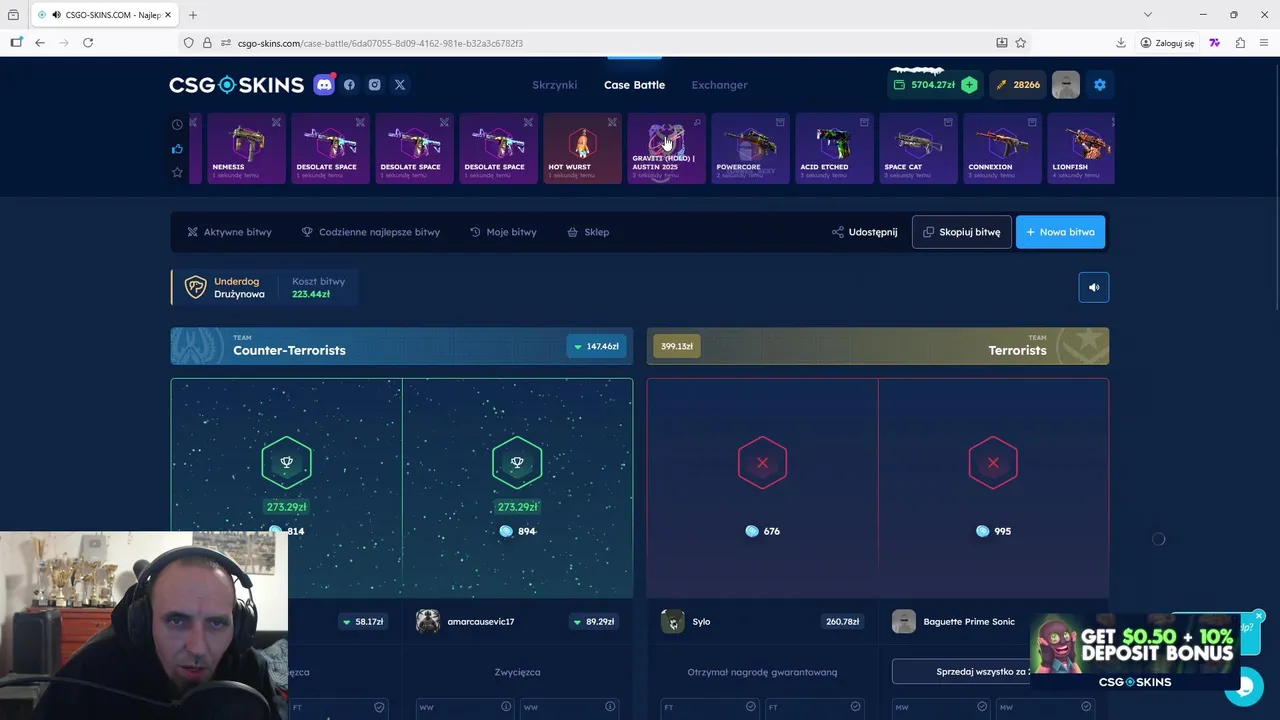Click the Nowa bitwa button
The image size is (1280, 720).
(1061, 232)
